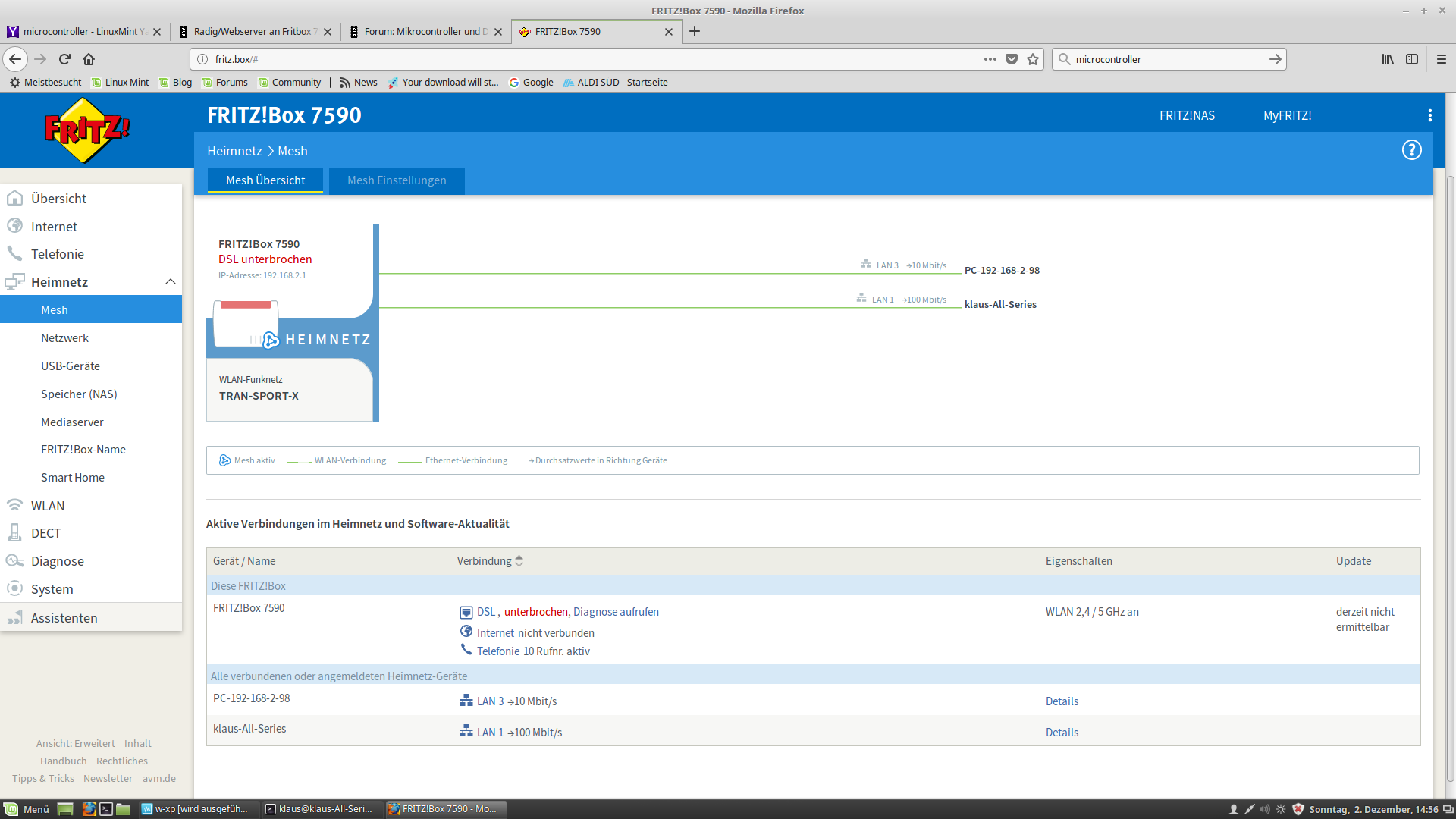Switch to the Radig/Webserver an Fritzbox tab
Viewport: 1456px width, 819px height.
pyautogui.click(x=256, y=31)
